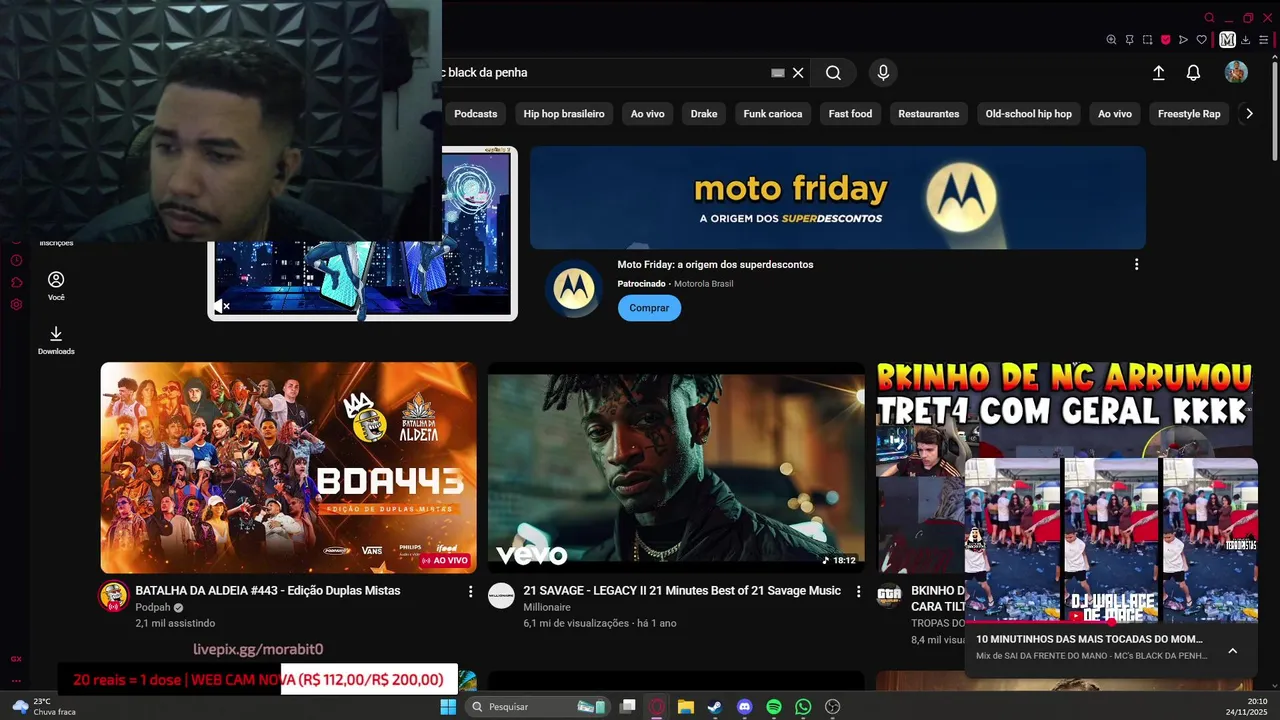
Task: Select the Drake filter chip
Action: click(704, 114)
